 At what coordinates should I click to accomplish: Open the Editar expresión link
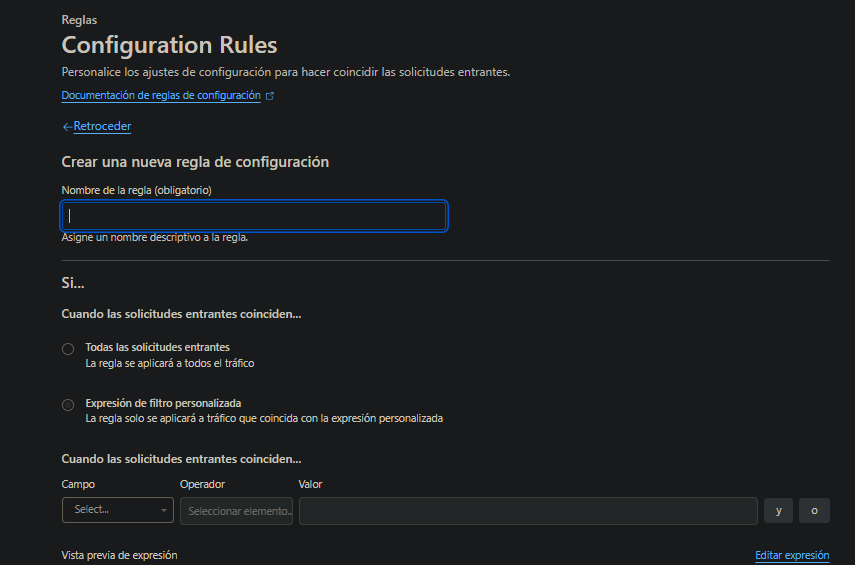tap(792, 556)
